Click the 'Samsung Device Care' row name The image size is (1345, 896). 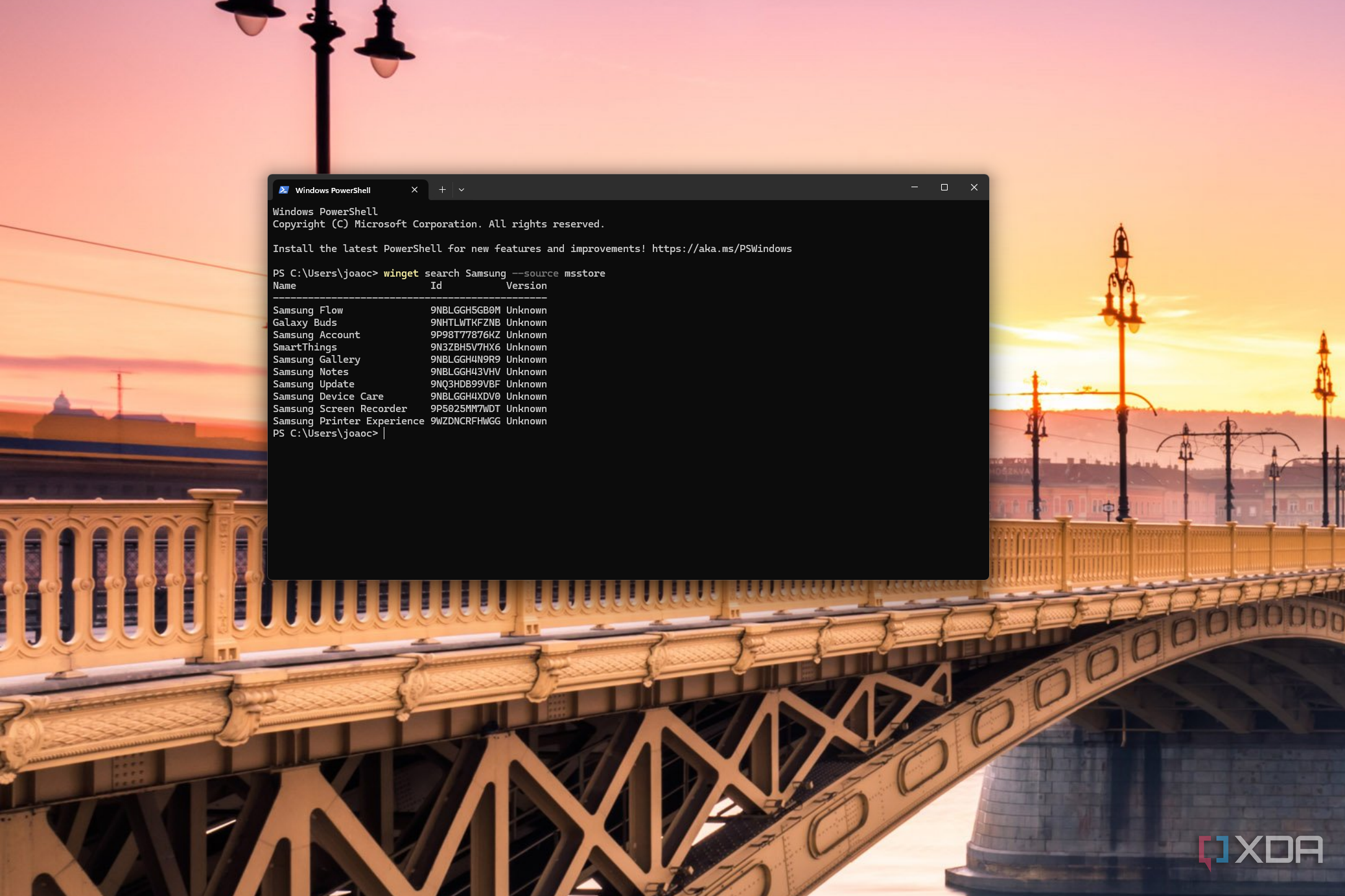pos(328,396)
